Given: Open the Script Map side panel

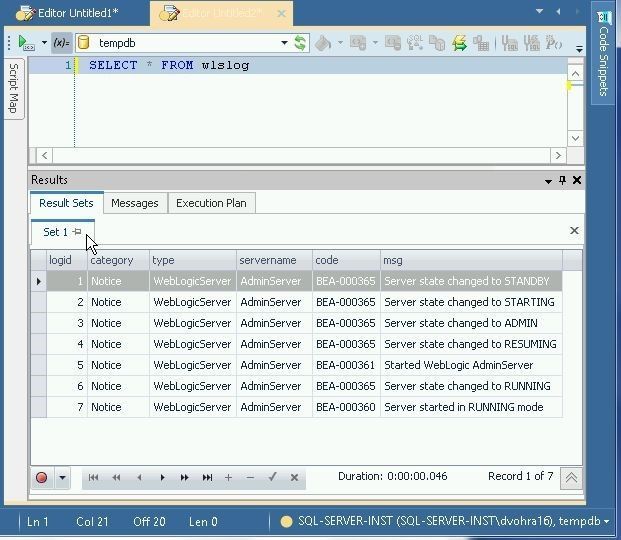Looking at the screenshot, I should (x=13, y=89).
